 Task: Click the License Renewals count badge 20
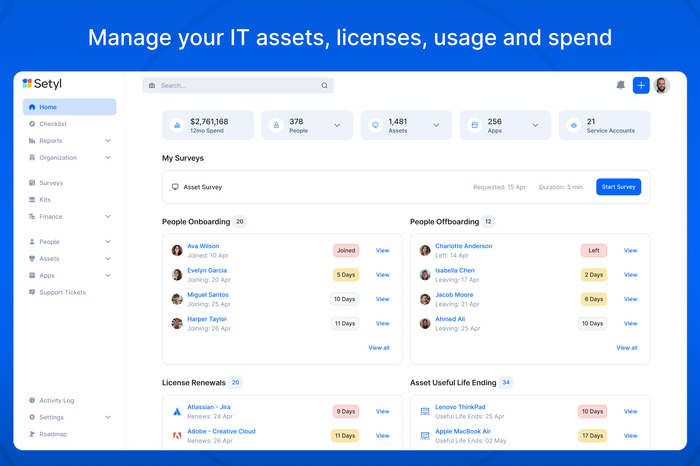pyautogui.click(x=235, y=383)
